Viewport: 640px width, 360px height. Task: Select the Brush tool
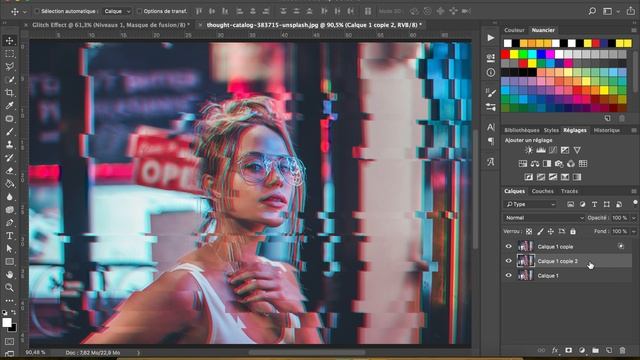tap(9, 131)
